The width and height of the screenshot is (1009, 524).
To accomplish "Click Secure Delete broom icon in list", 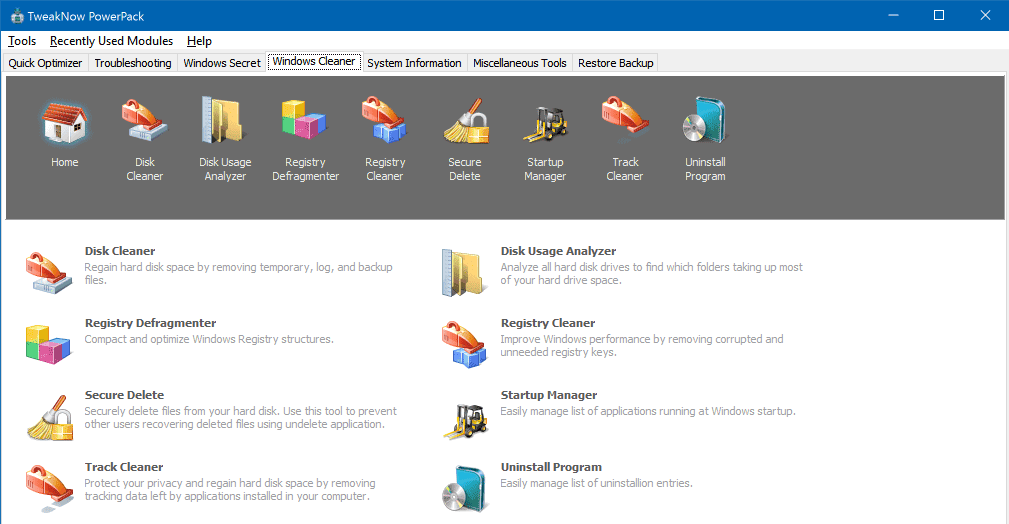I will tap(50, 418).
